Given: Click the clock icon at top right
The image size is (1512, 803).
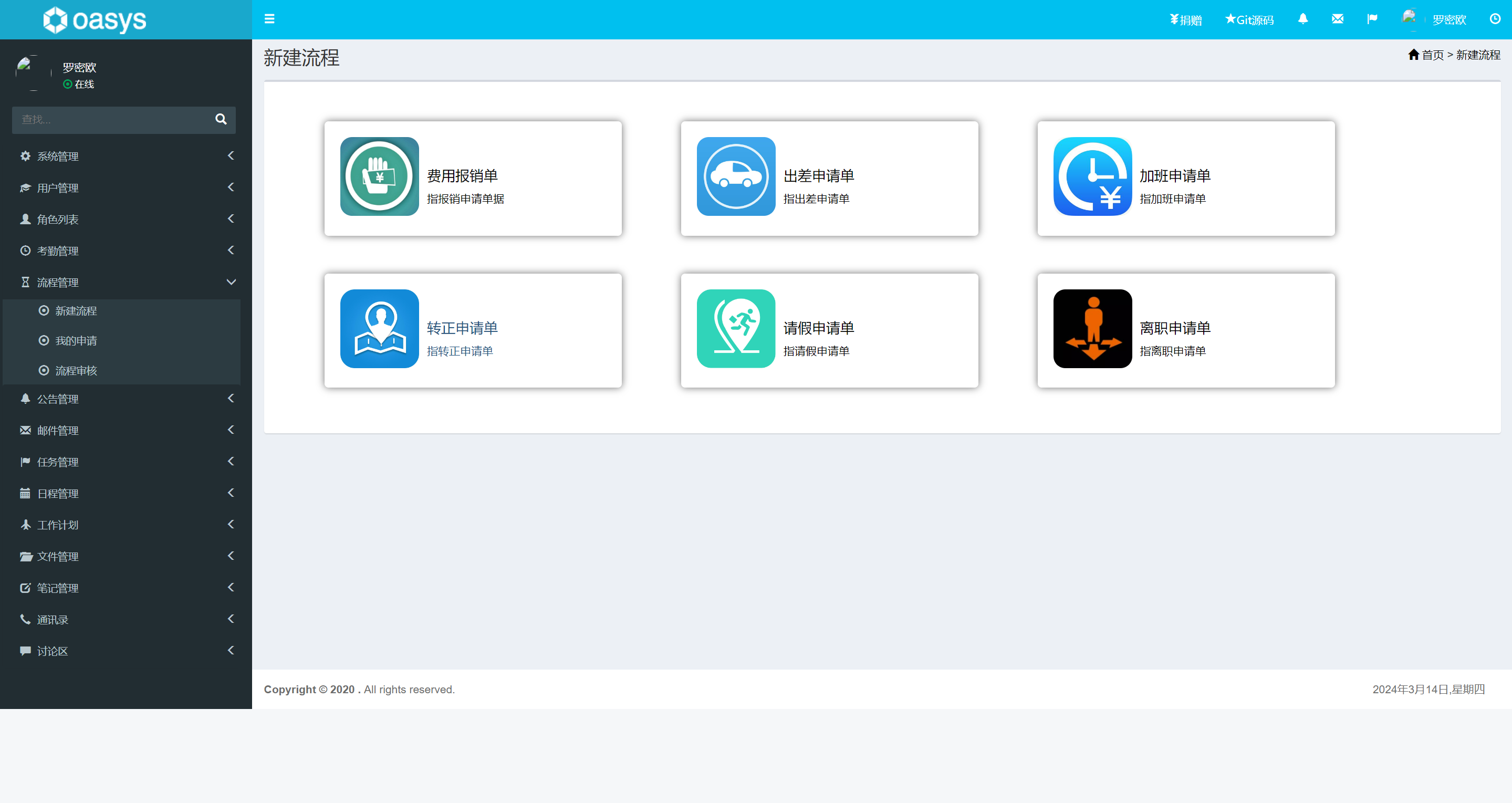Looking at the screenshot, I should (1495, 19).
